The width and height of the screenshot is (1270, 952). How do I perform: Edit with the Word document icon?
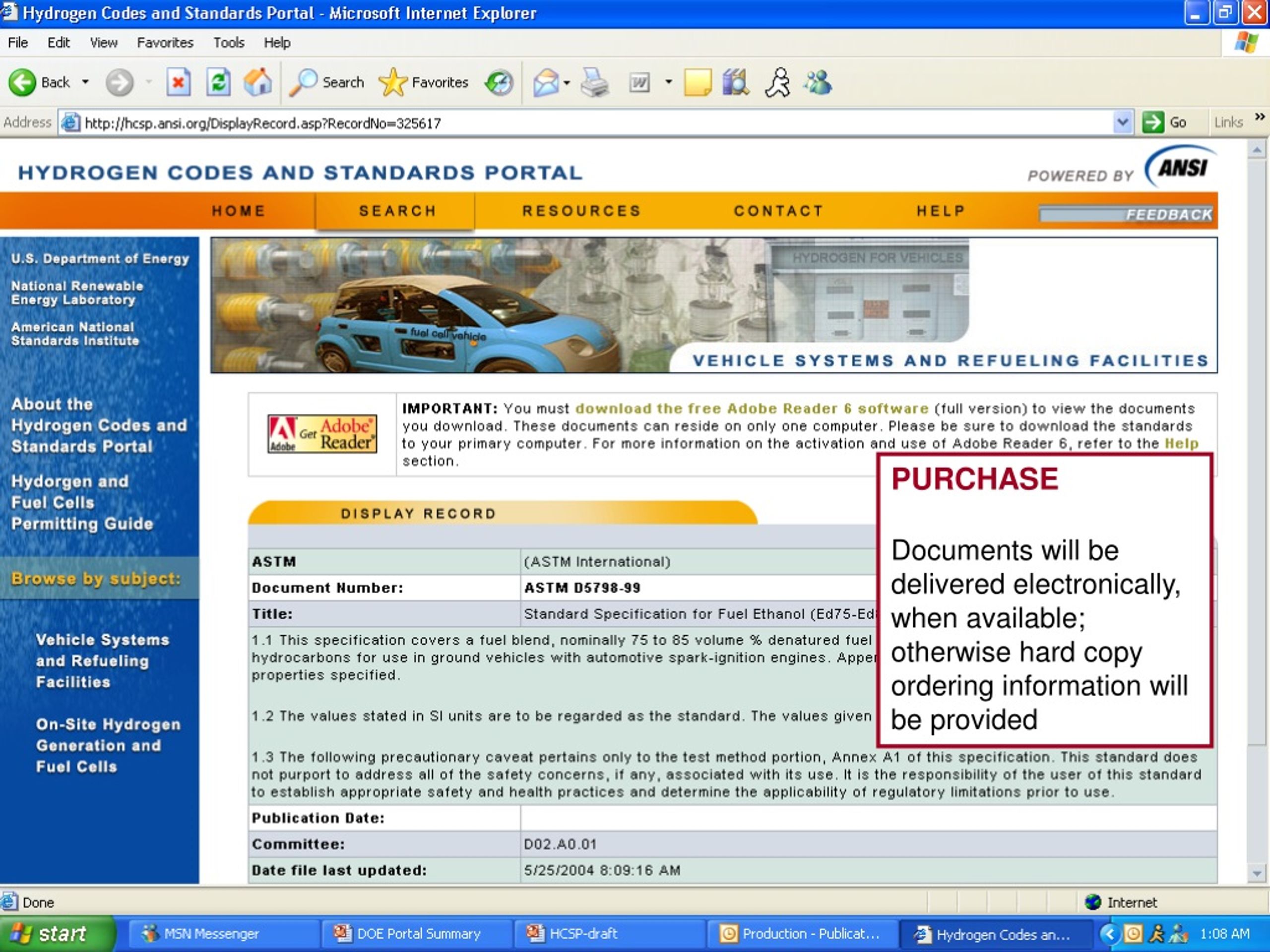pos(639,83)
